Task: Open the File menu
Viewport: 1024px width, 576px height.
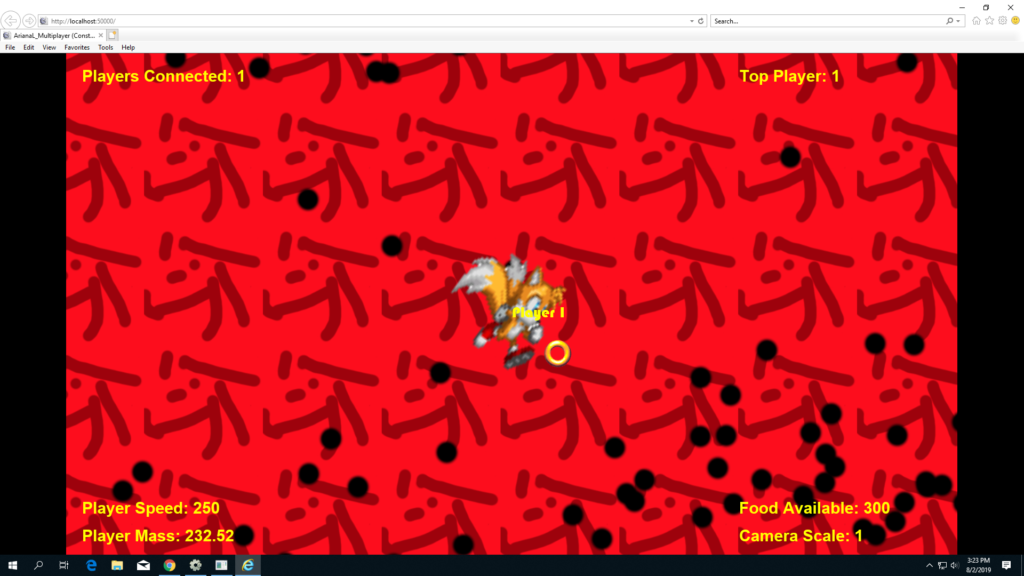Action: 10,48
